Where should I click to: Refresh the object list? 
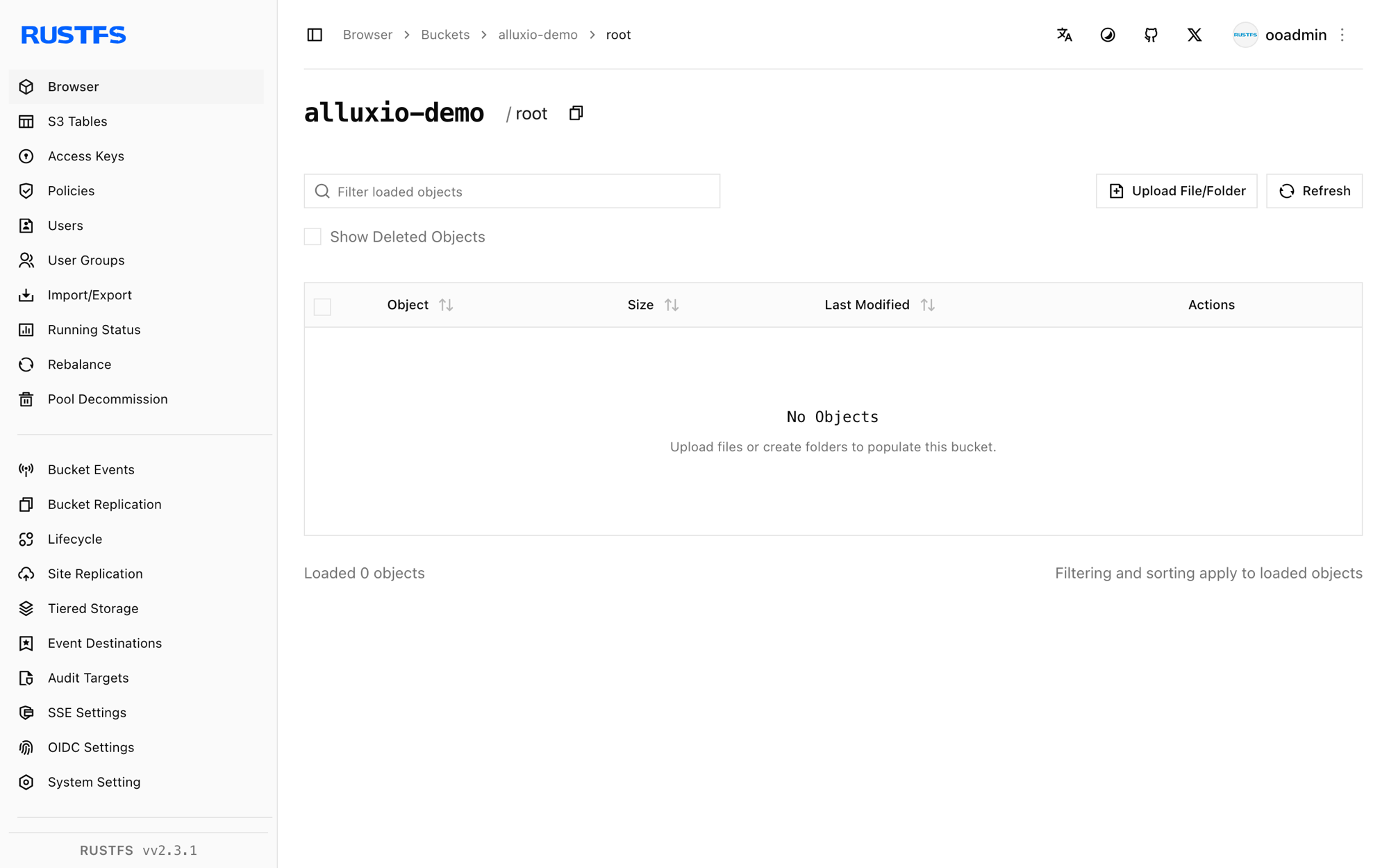click(1314, 191)
